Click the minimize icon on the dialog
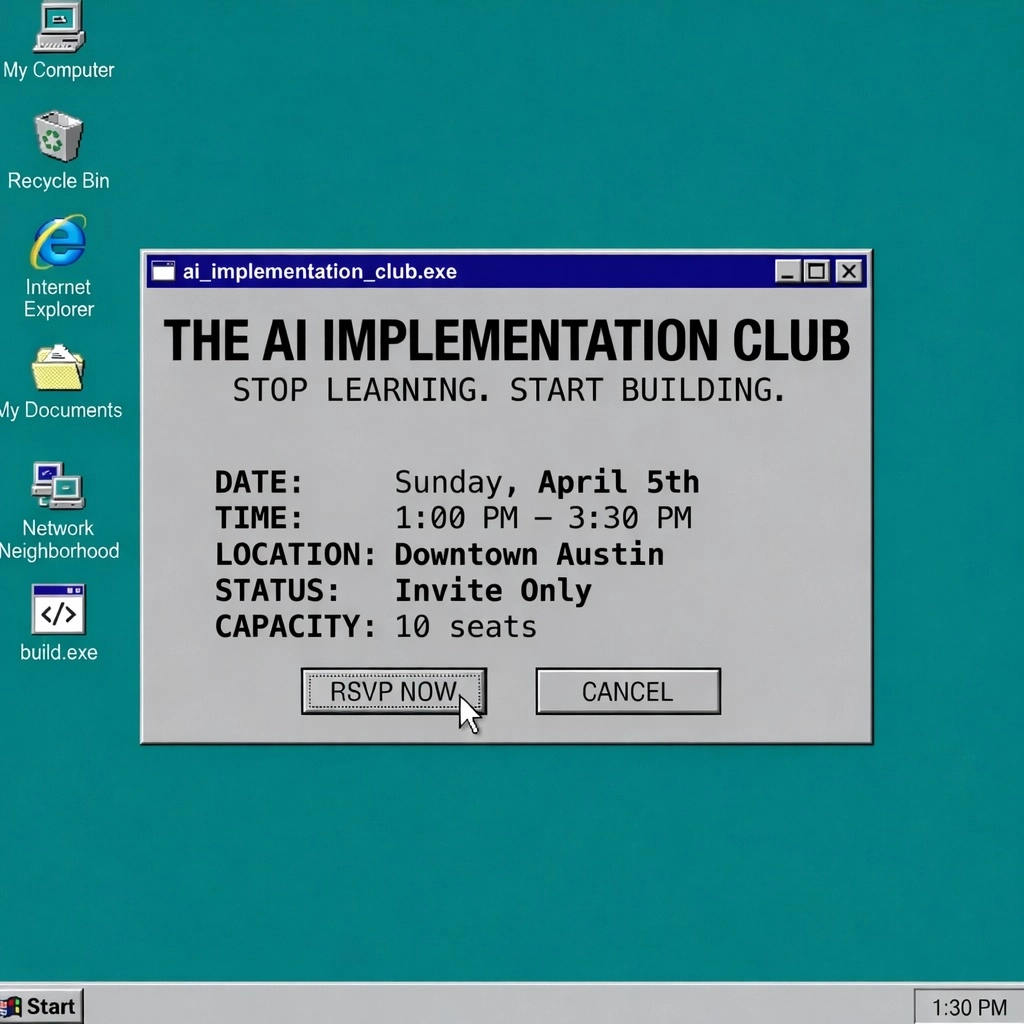 pos(786,271)
